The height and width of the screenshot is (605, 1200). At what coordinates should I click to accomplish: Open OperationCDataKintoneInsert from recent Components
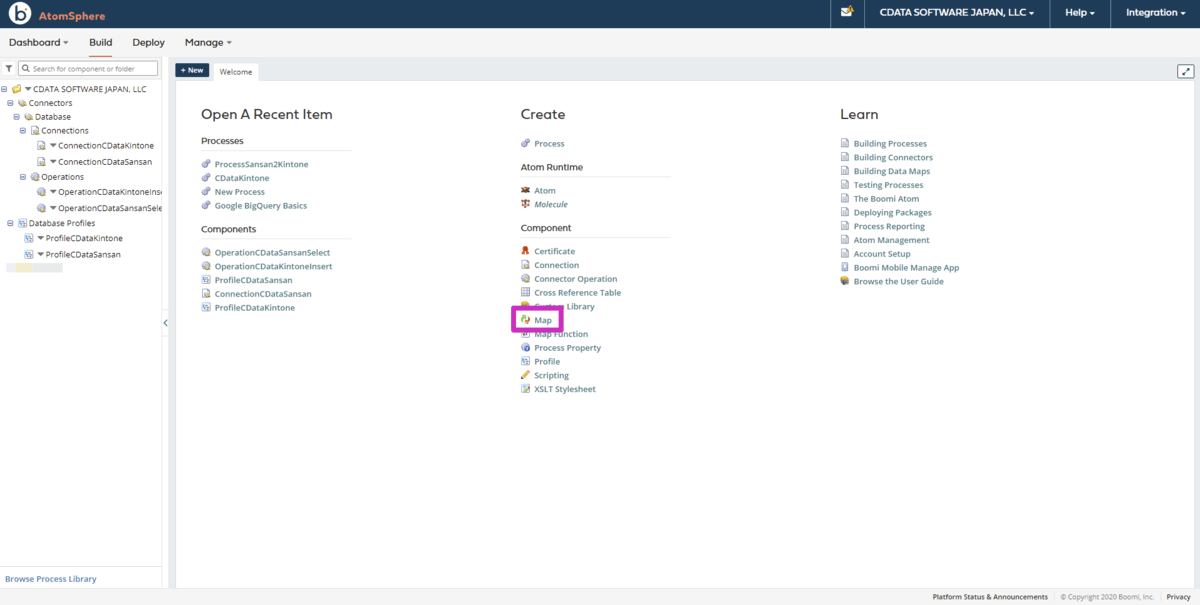[273, 267]
